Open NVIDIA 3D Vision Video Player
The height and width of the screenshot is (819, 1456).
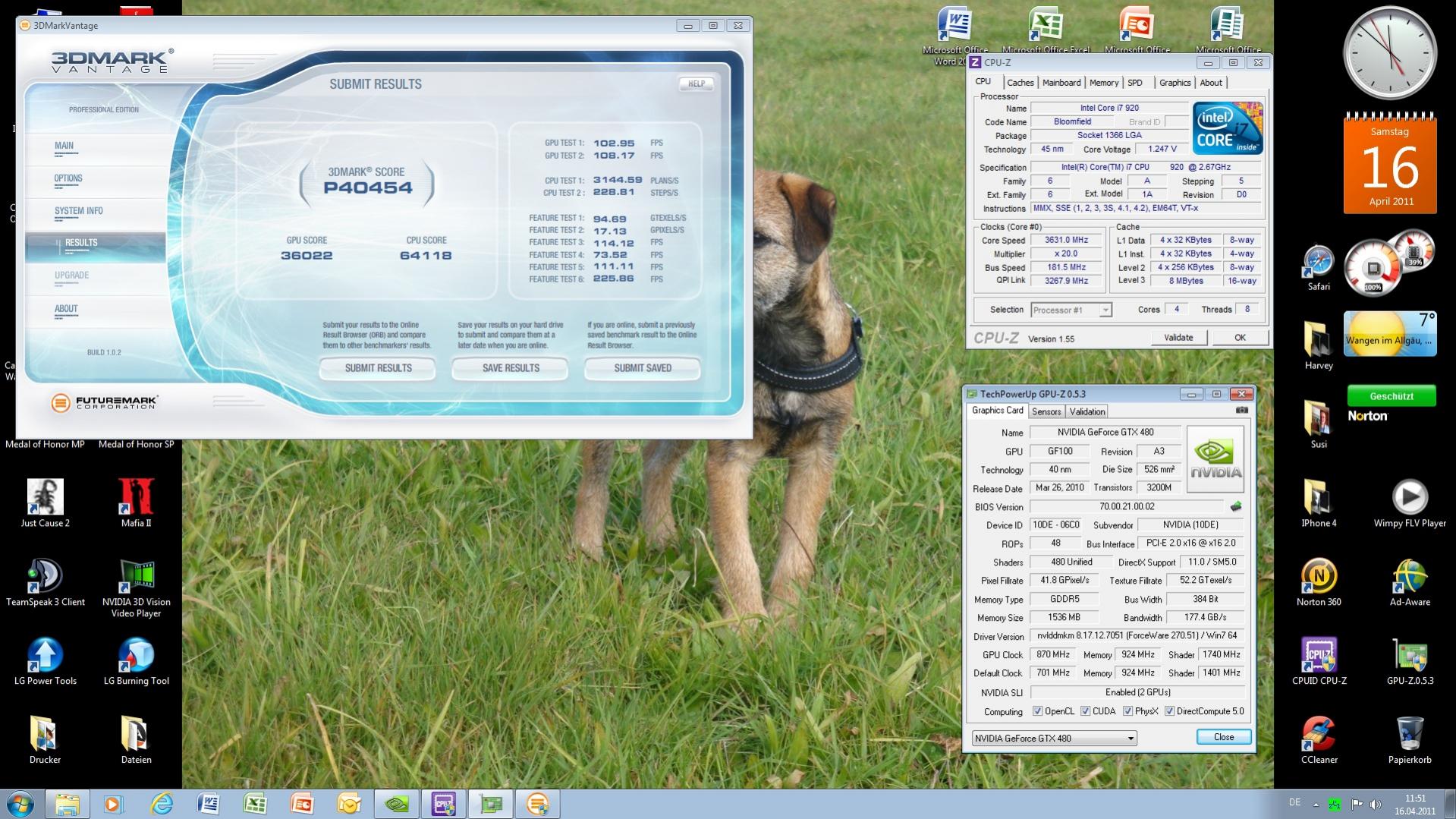pos(137,578)
